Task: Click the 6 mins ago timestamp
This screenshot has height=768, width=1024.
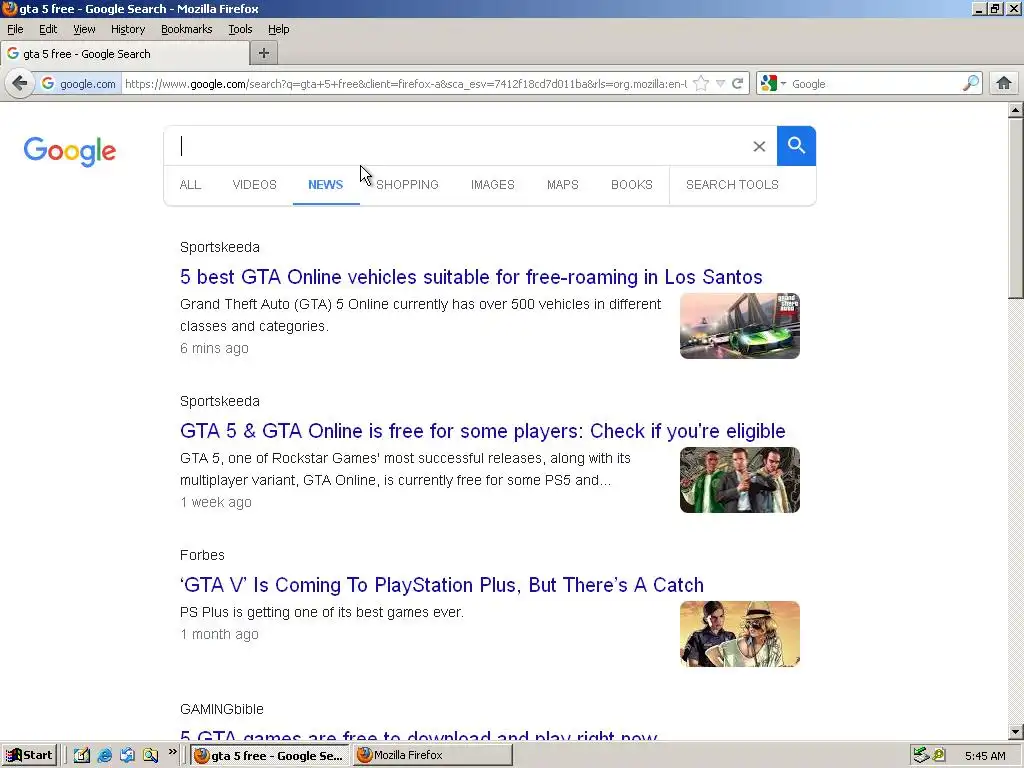Action: [214, 348]
